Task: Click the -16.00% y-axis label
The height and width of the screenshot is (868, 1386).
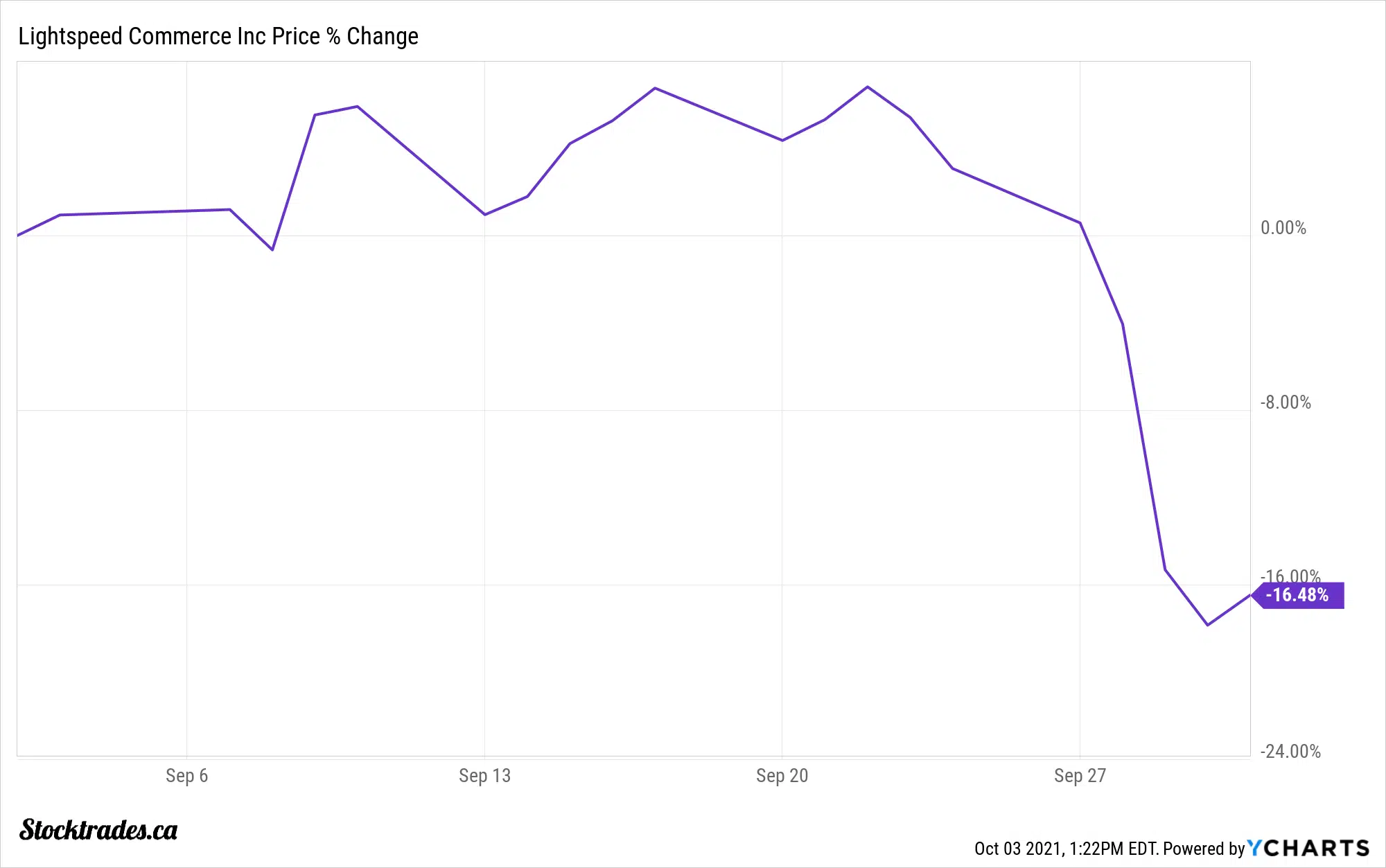Action: point(1290,575)
